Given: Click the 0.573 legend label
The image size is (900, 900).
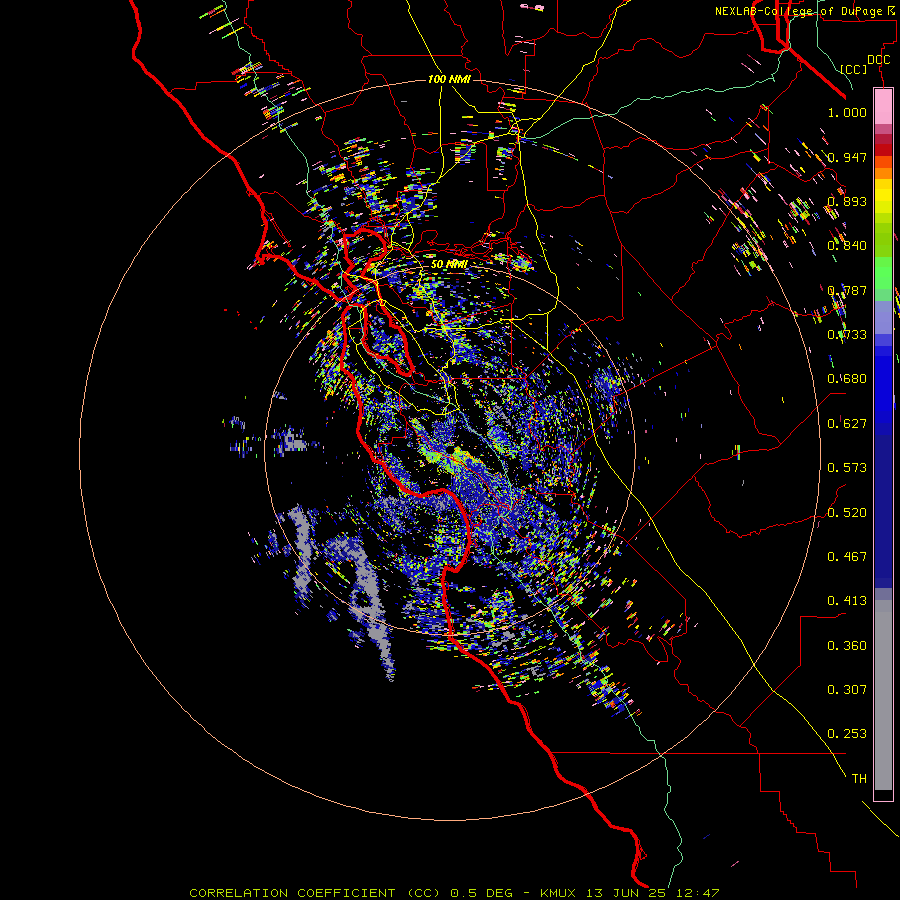Looking at the screenshot, I should (847, 468).
